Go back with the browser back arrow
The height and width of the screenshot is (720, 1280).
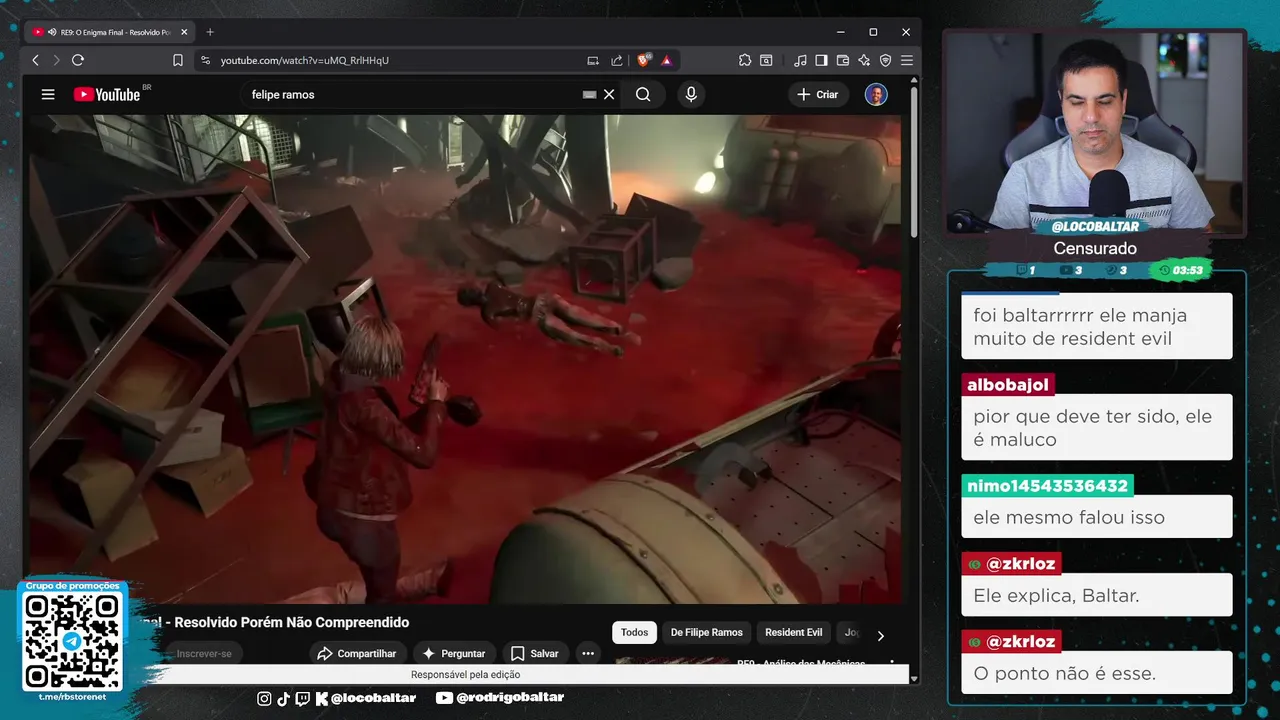tap(35, 60)
